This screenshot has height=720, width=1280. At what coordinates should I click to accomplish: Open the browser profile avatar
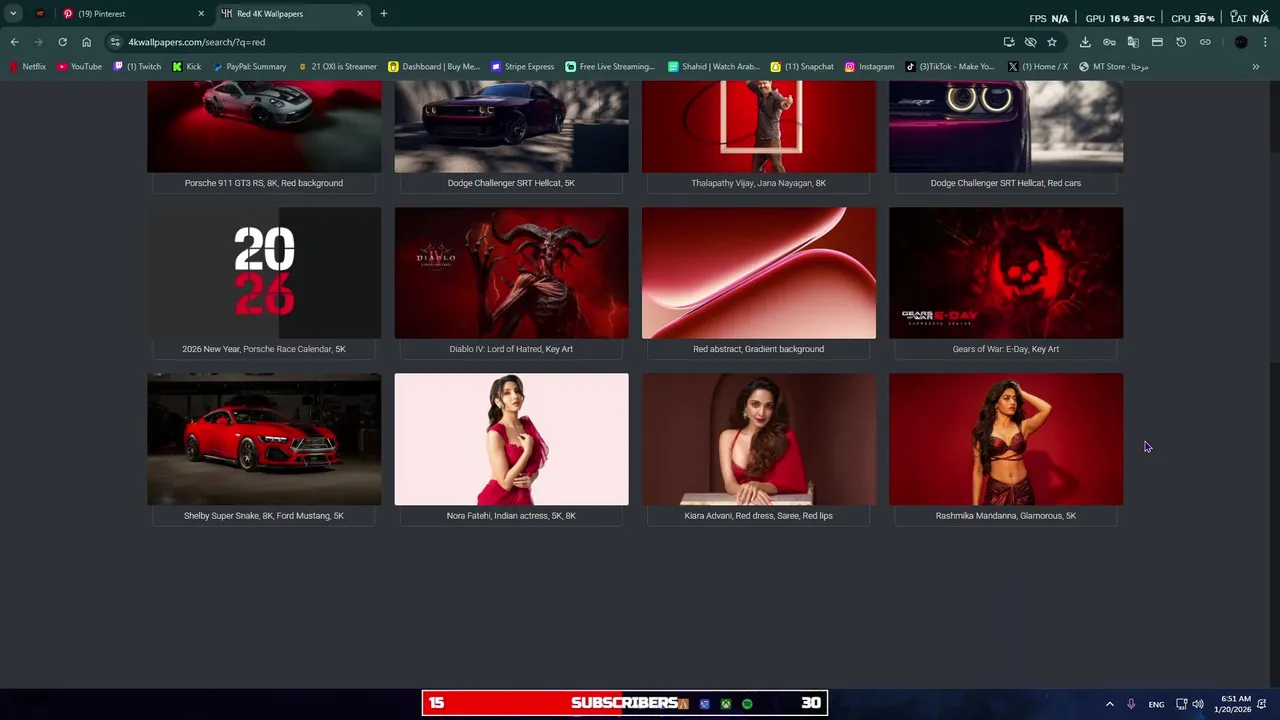(1241, 42)
